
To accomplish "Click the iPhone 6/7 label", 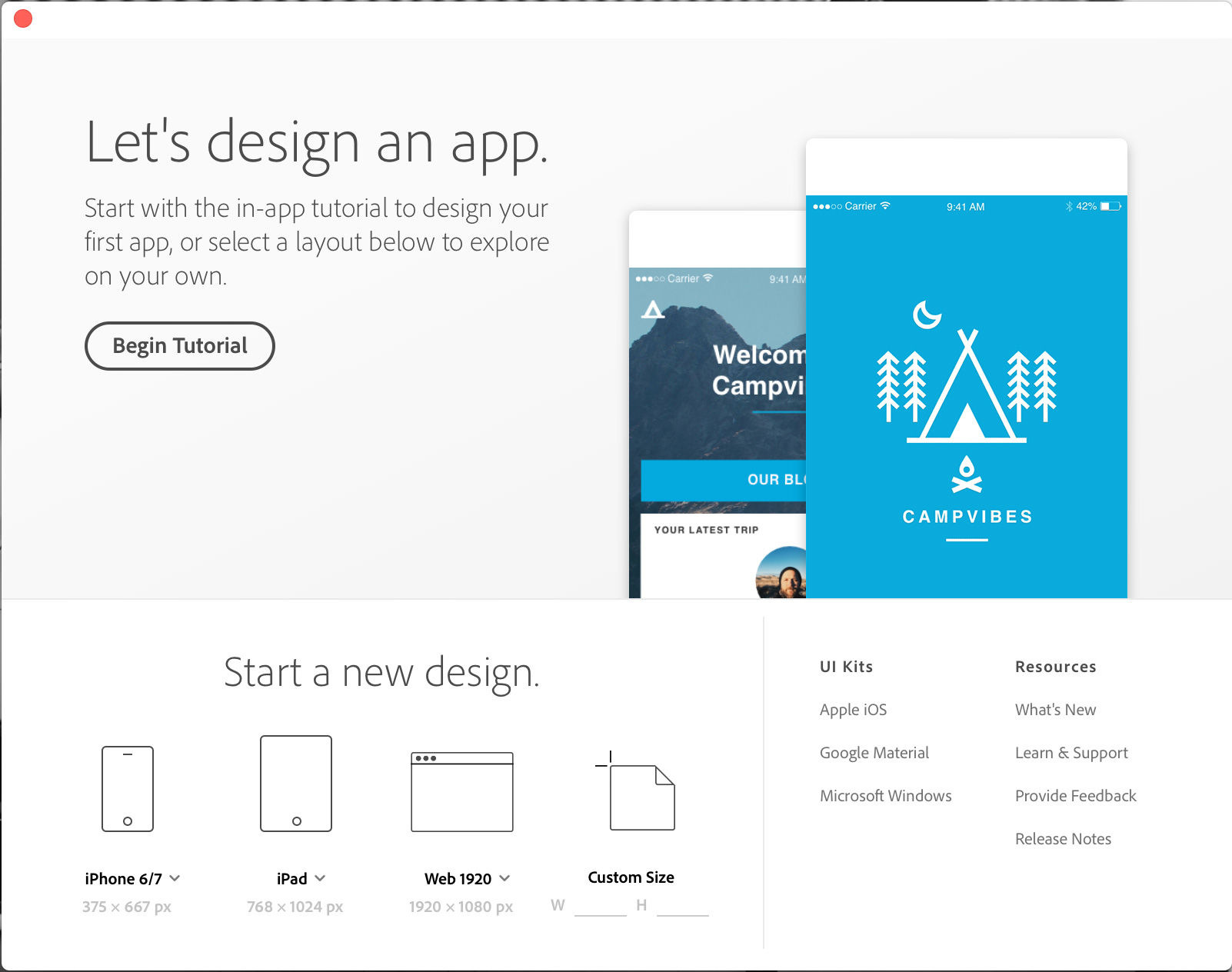I will [x=123, y=878].
